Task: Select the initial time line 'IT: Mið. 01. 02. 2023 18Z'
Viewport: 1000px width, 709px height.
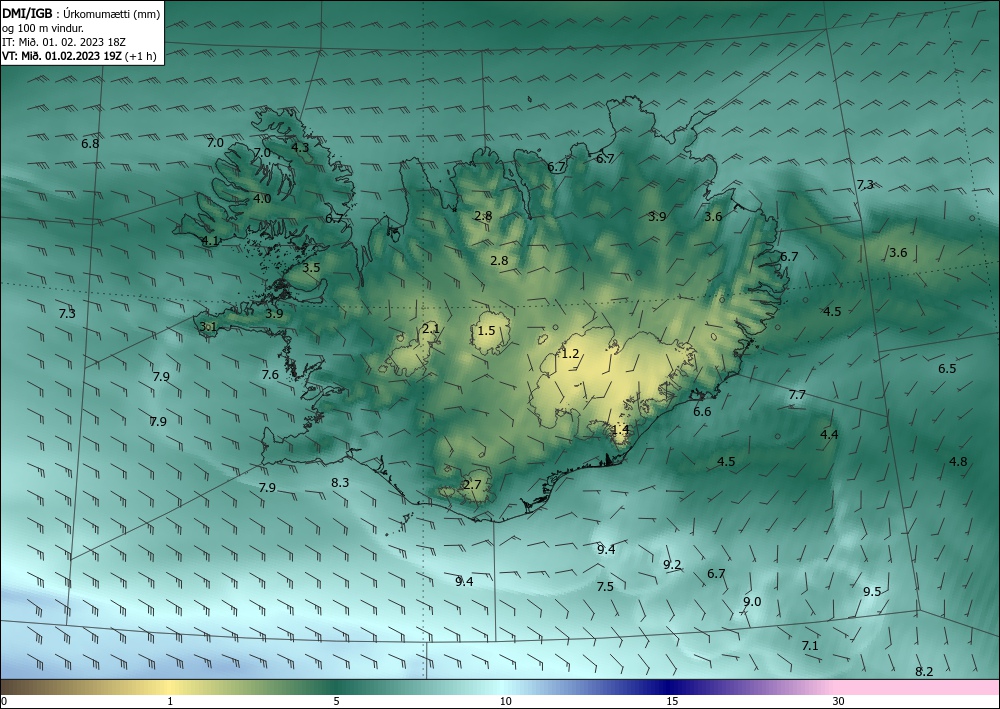Action: coord(64,42)
